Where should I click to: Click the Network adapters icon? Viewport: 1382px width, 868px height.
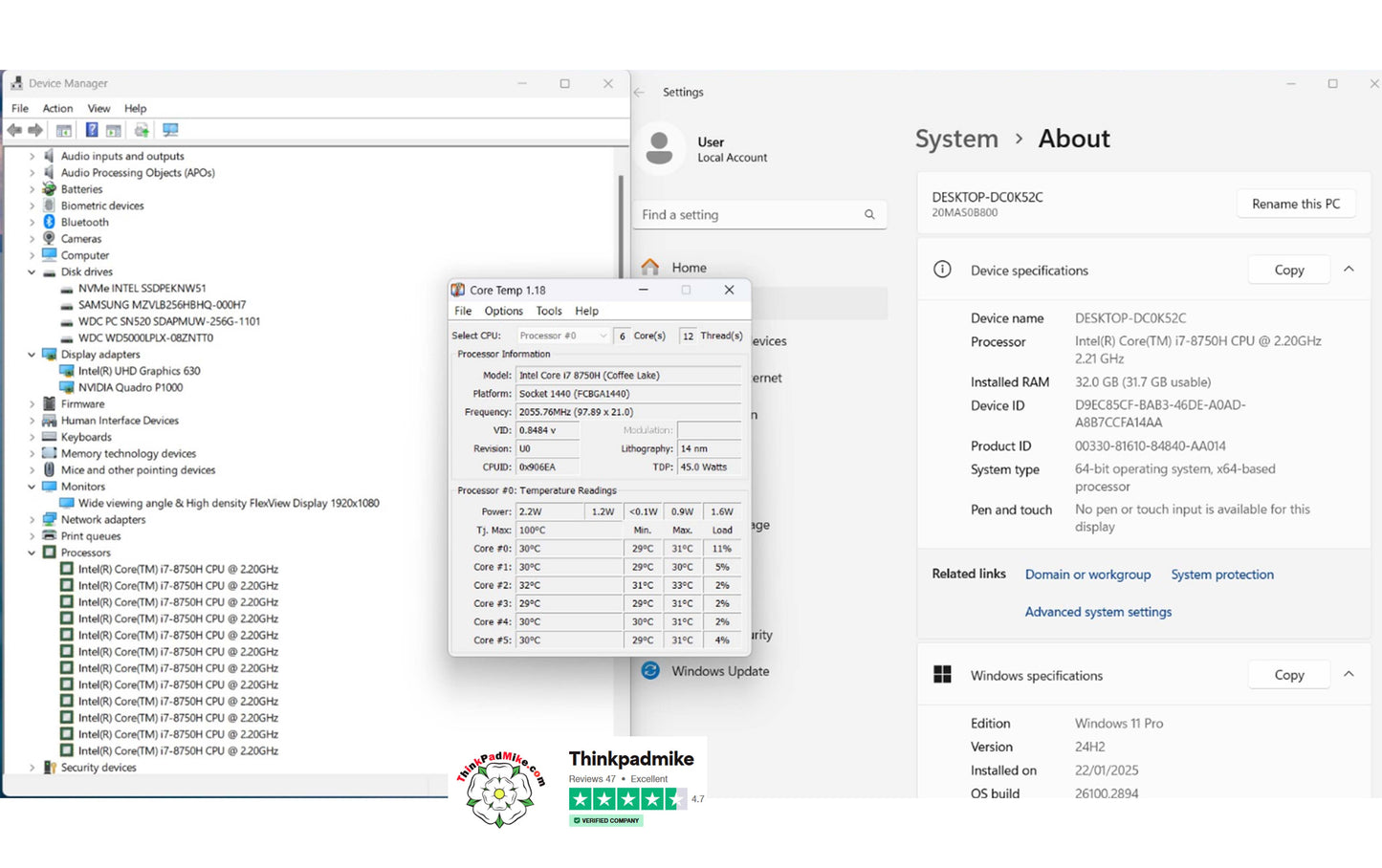(x=50, y=519)
